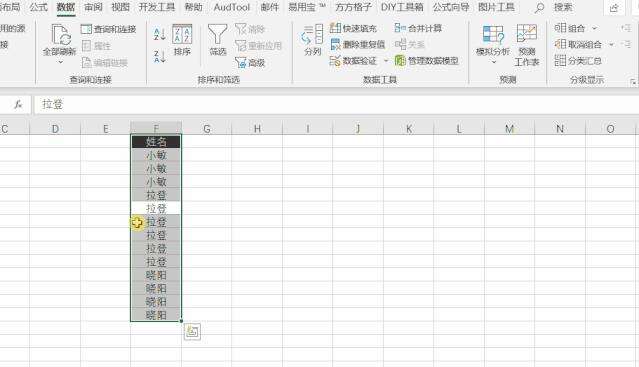Open the 方方格子 add-in tab
This screenshot has height=367, width=639.
[x=353, y=7]
